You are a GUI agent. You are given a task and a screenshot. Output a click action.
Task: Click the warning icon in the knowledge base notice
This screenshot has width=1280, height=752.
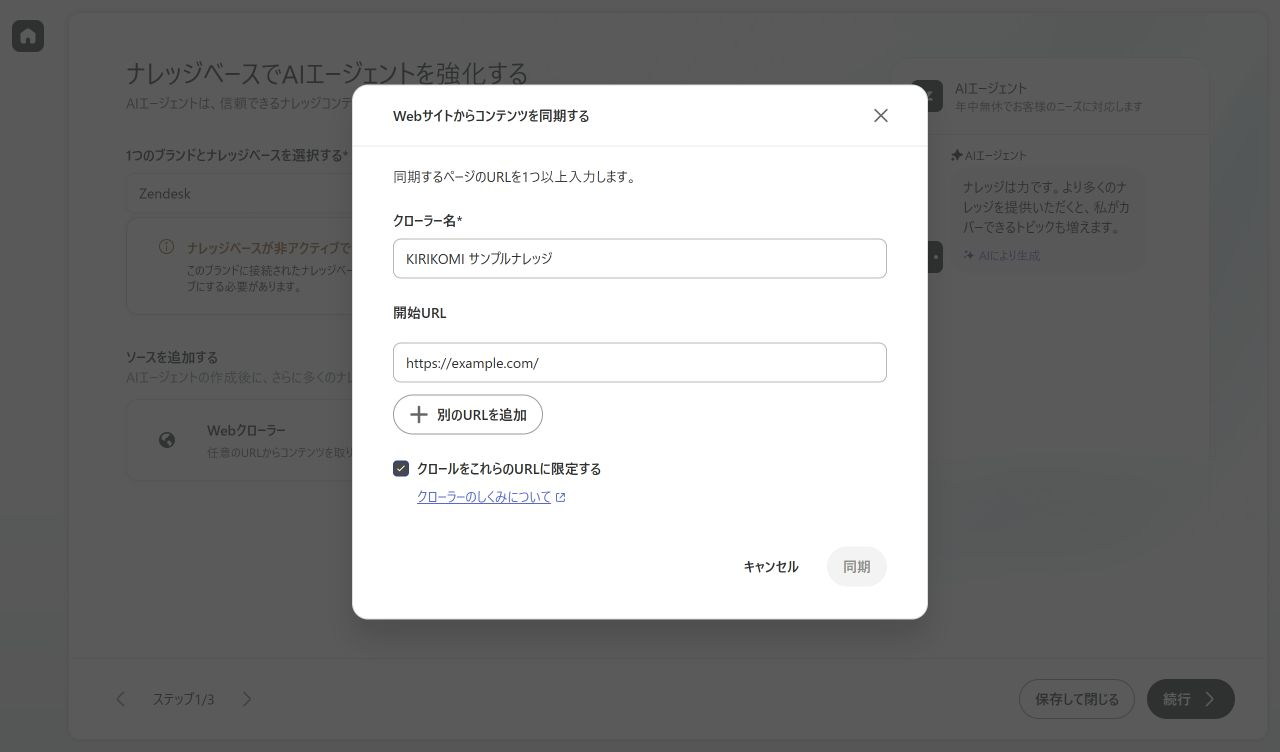tap(167, 247)
